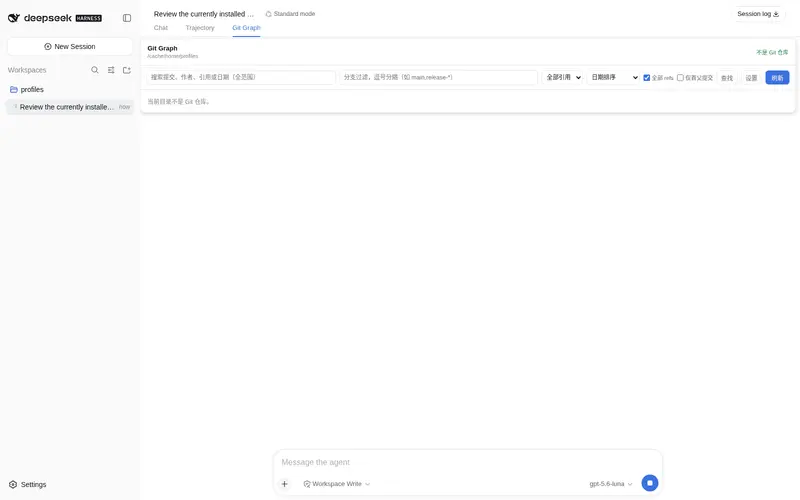Focus the commit search input field
The height and width of the screenshot is (500, 800).
pos(241,77)
